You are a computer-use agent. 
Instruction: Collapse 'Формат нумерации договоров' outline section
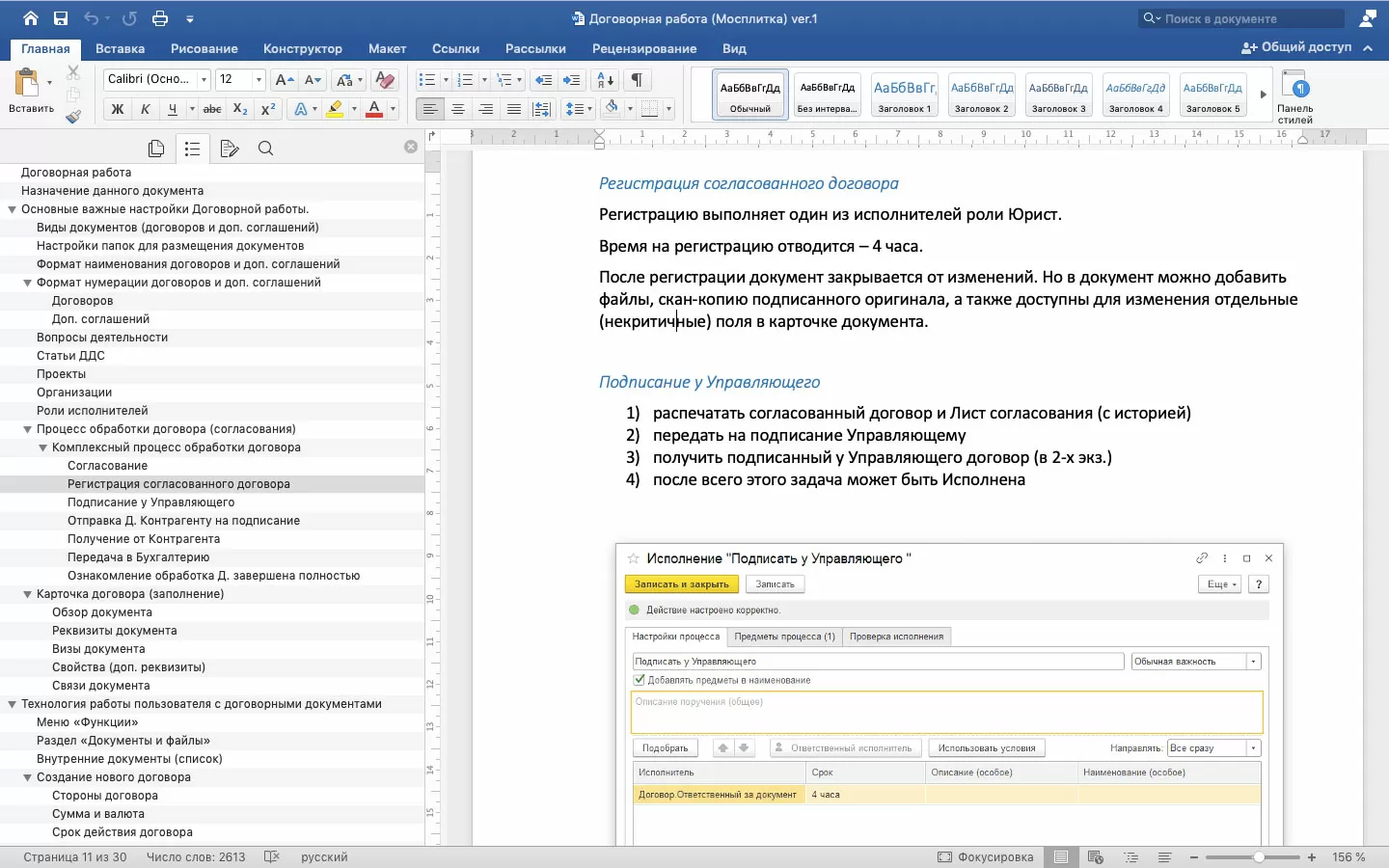point(27,283)
